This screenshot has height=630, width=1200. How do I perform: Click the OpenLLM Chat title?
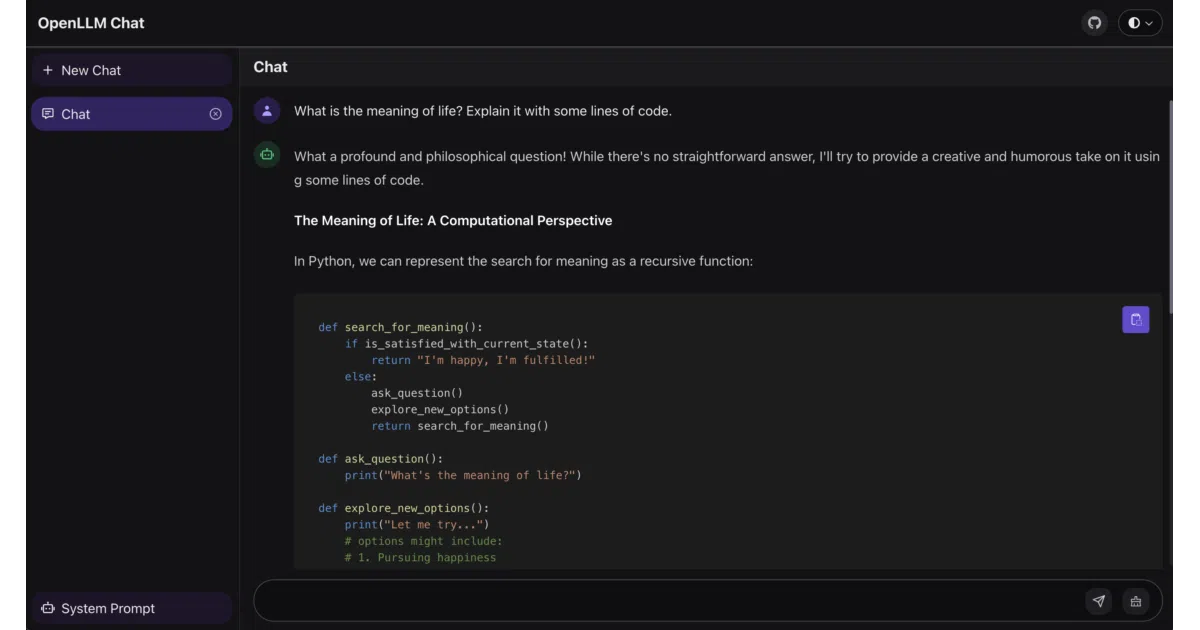click(91, 23)
